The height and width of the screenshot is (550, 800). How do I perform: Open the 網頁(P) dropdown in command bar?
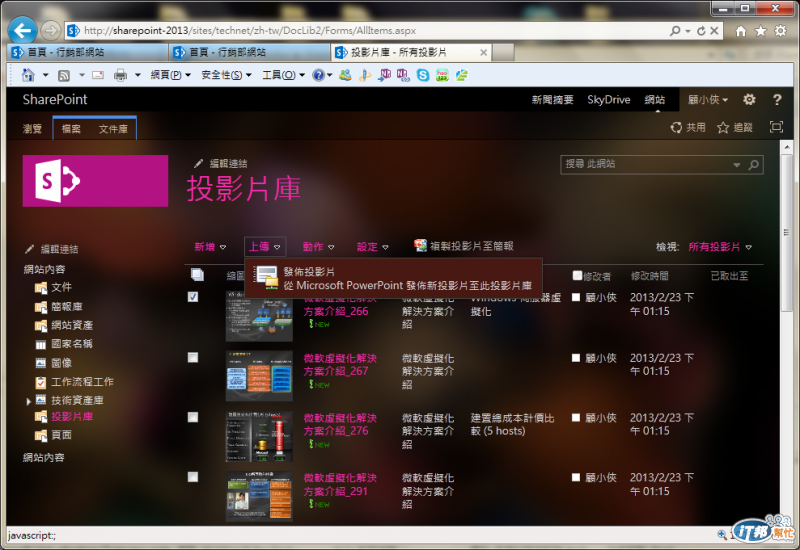(x=170, y=76)
